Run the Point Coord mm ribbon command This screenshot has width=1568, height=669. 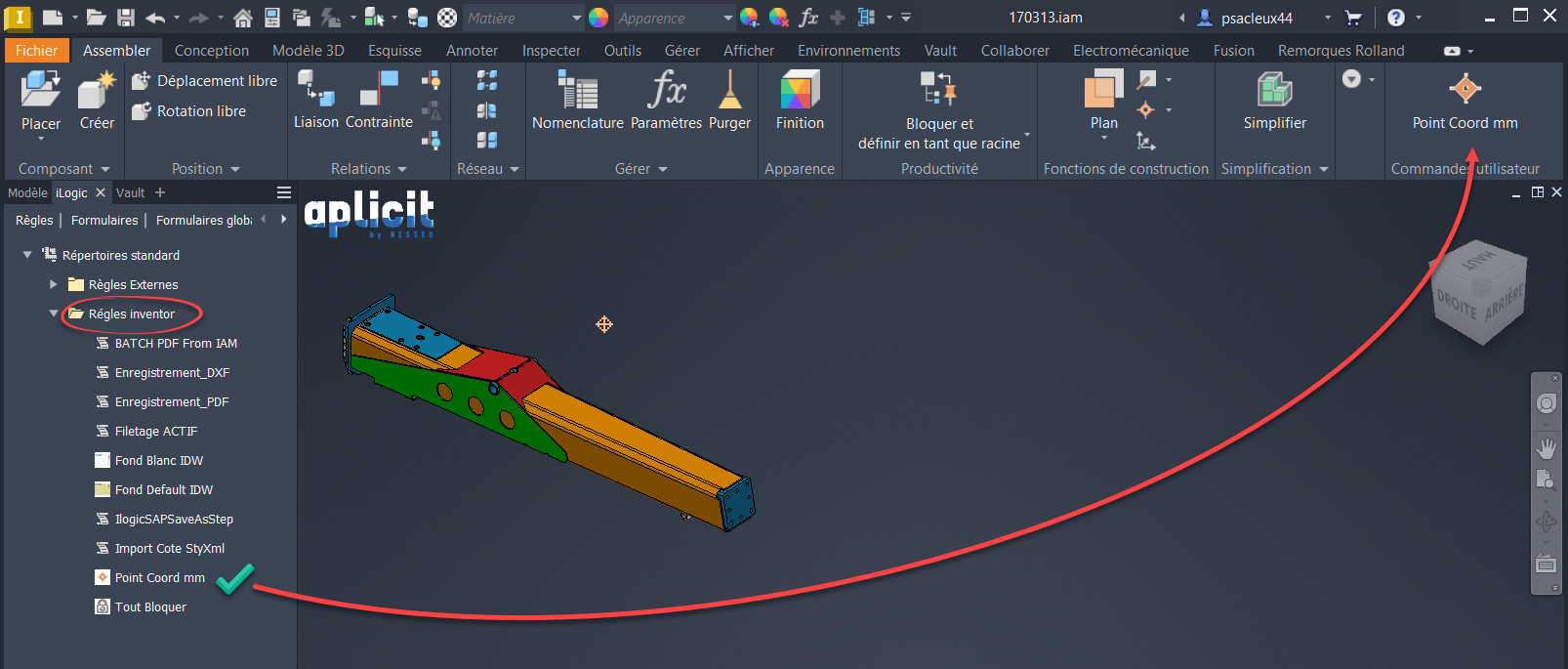(1465, 91)
